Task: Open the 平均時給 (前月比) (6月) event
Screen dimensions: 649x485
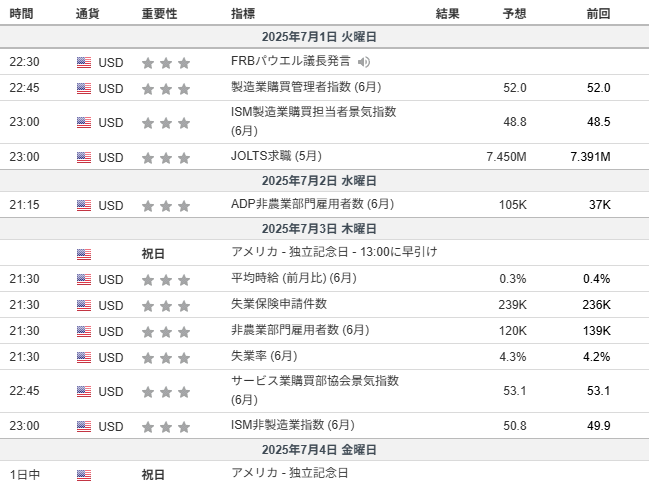Action: pos(293,278)
